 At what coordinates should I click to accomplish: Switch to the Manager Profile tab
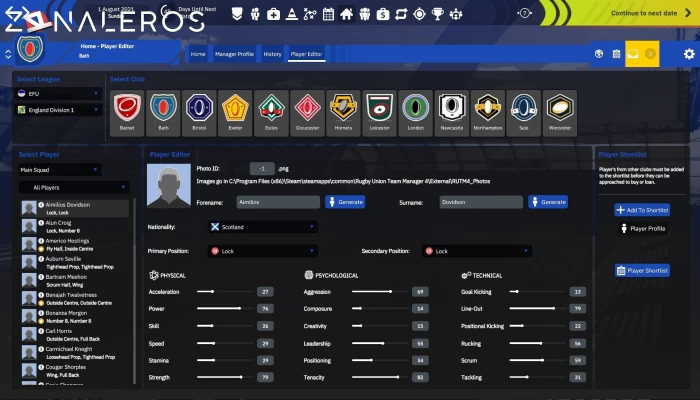click(x=234, y=54)
